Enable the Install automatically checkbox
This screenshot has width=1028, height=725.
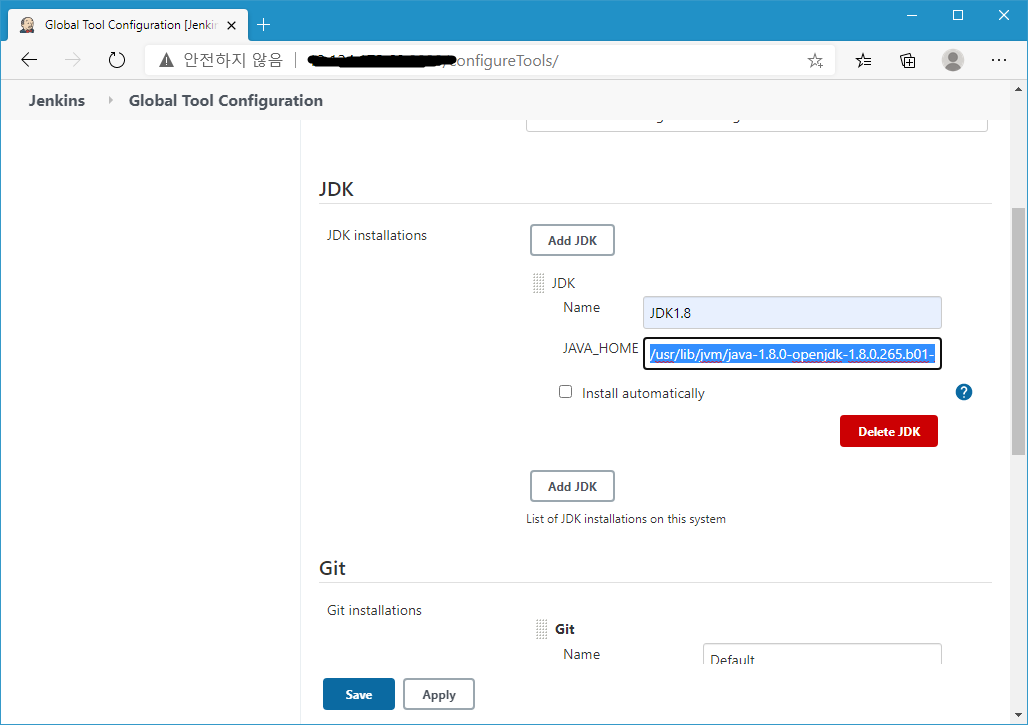pyautogui.click(x=565, y=391)
